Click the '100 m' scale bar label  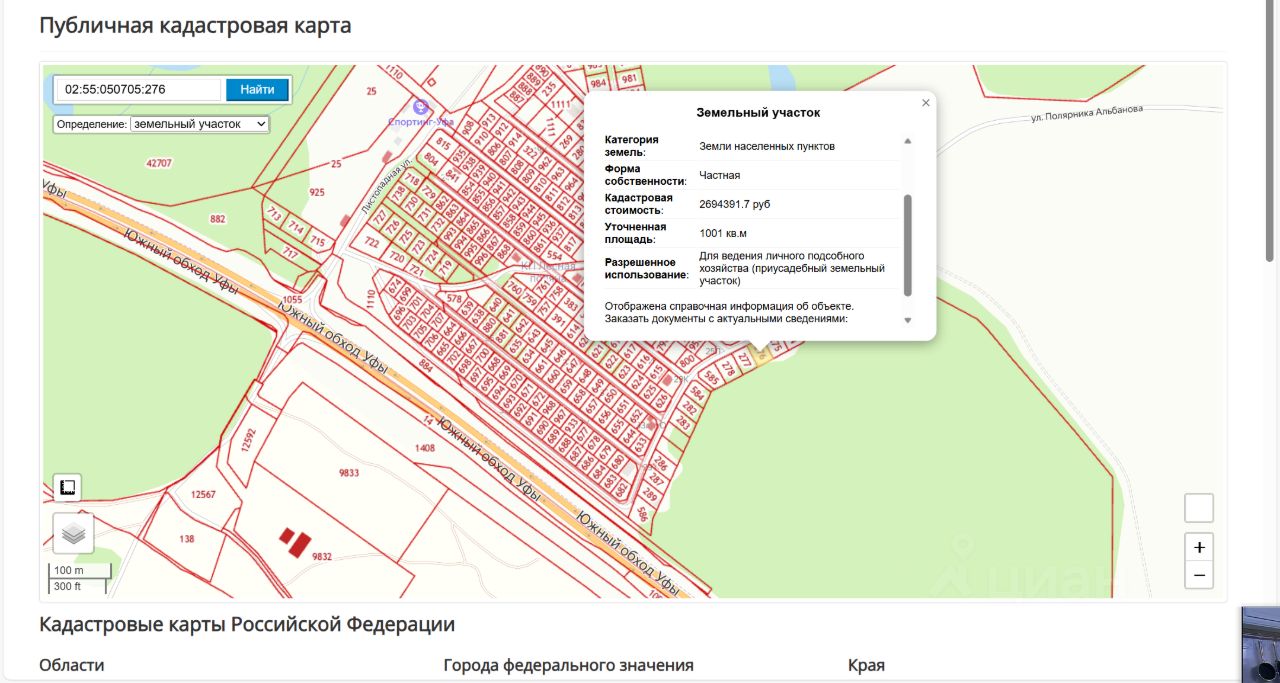coord(69,570)
